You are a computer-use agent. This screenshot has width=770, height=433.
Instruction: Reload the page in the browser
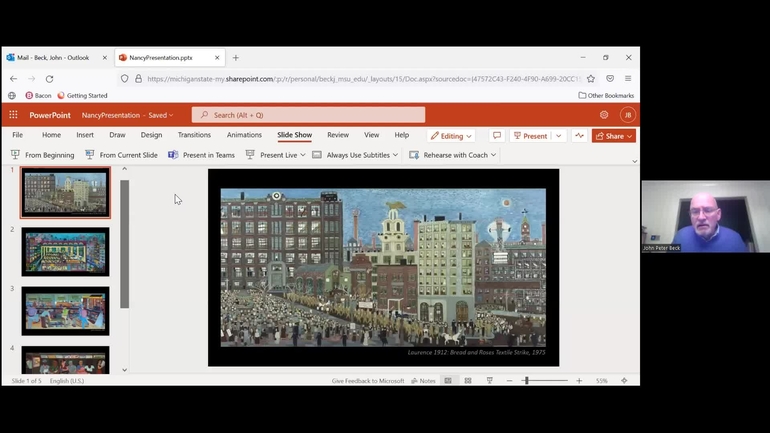[50, 79]
